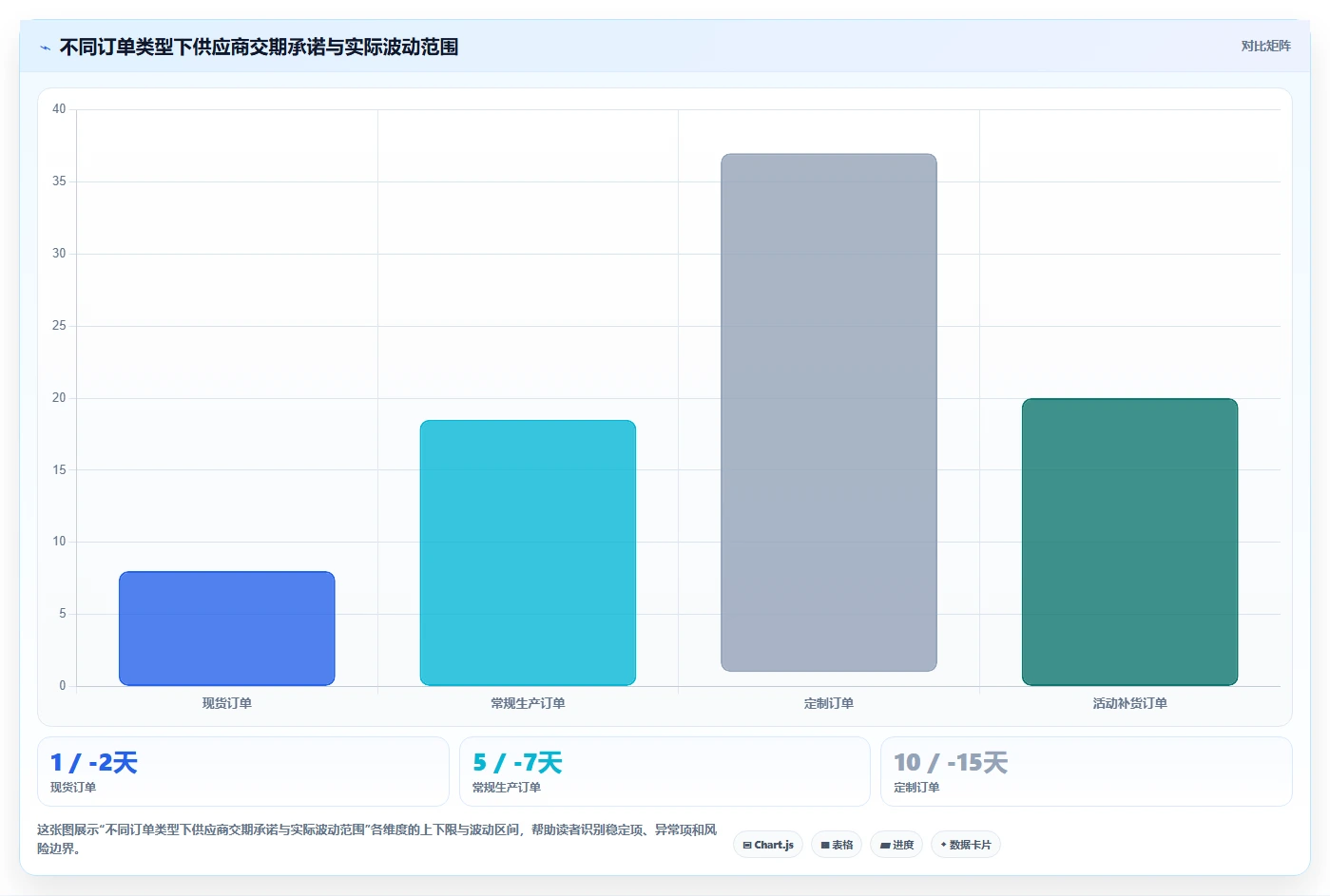Click the chart icon beside the title
Viewport: 1330px width, 896px height.
click(x=45, y=48)
